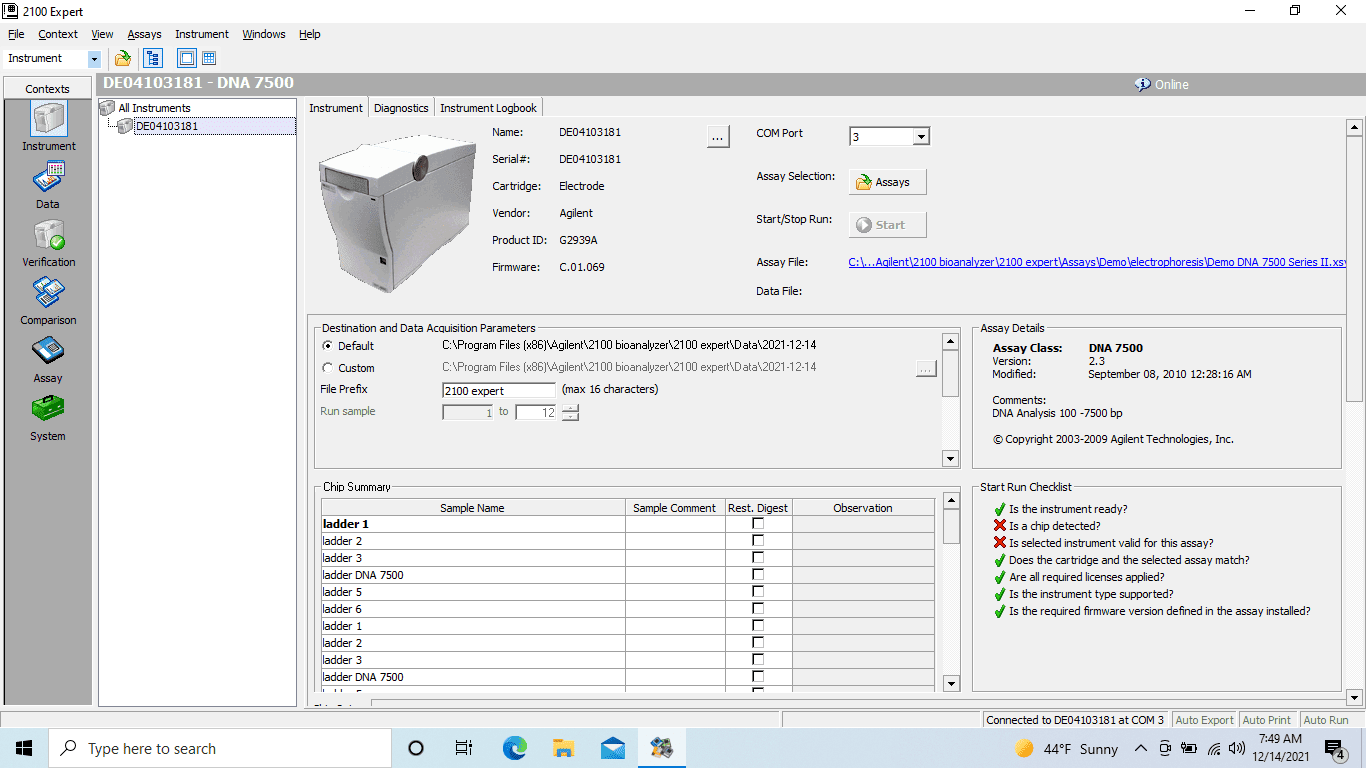The image size is (1366, 768).
Task: Open the Assays menu
Action: pos(144,34)
